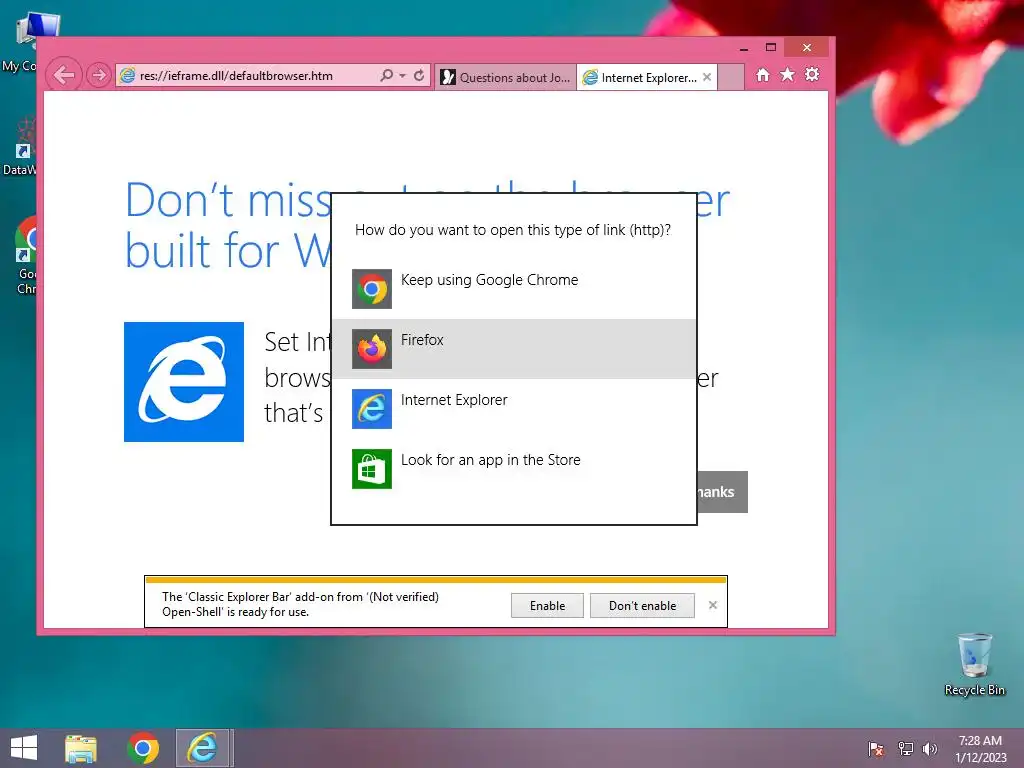Refresh the page with reload icon
The width and height of the screenshot is (1024, 768).
pyautogui.click(x=419, y=75)
